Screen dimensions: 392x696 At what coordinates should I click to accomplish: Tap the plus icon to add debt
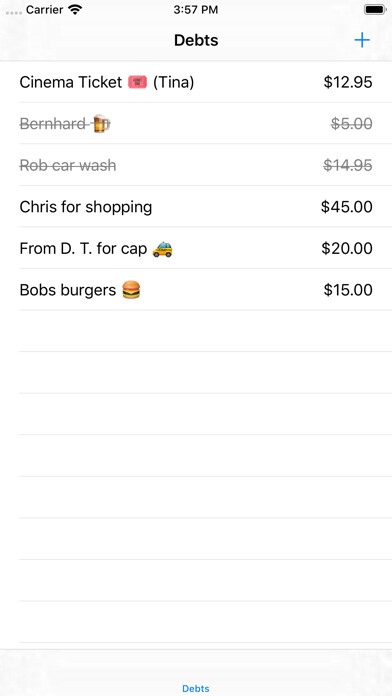tap(362, 40)
